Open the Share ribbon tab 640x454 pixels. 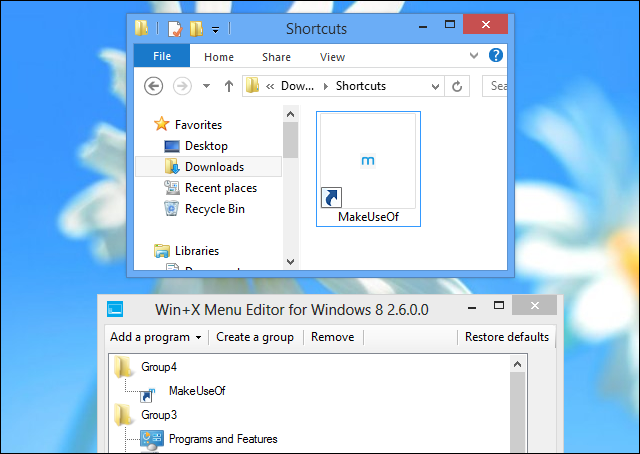pyautogui.click(x=276, y=57)
